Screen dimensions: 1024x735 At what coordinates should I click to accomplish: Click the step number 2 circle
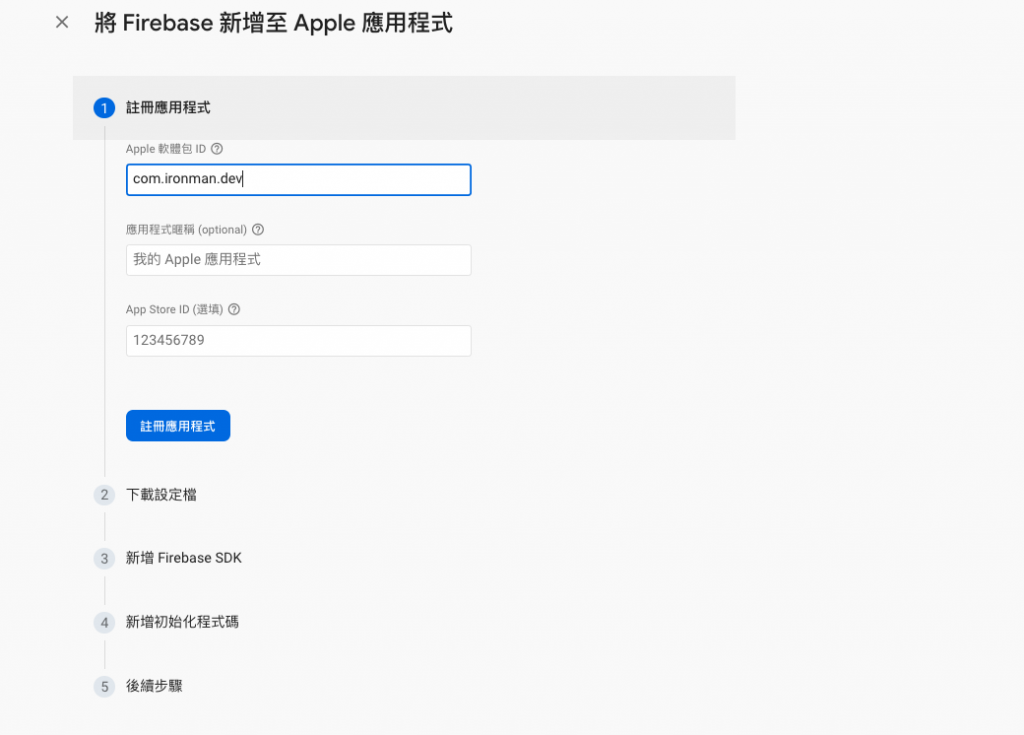pos(104,495)
